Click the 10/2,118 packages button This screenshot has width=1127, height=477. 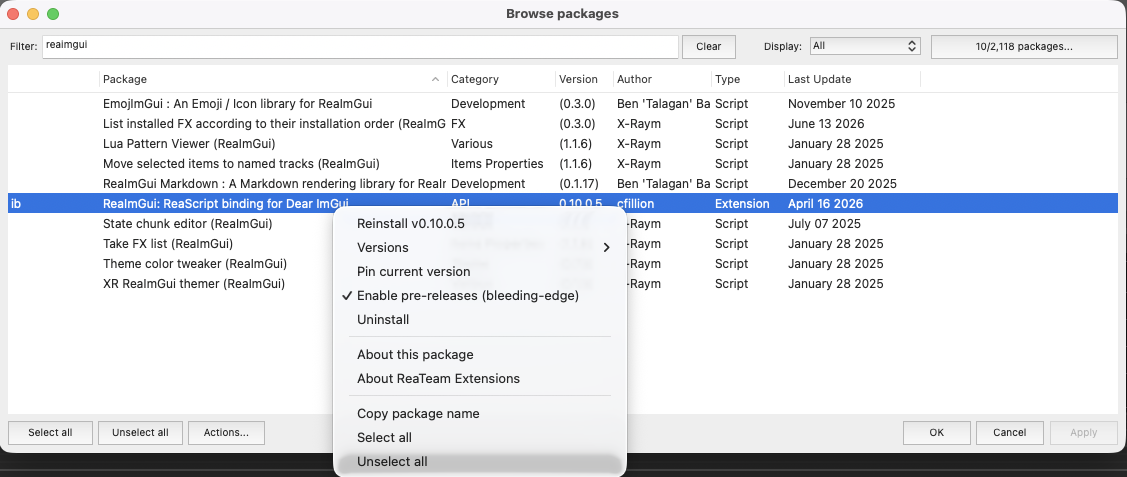[1024, 46]
